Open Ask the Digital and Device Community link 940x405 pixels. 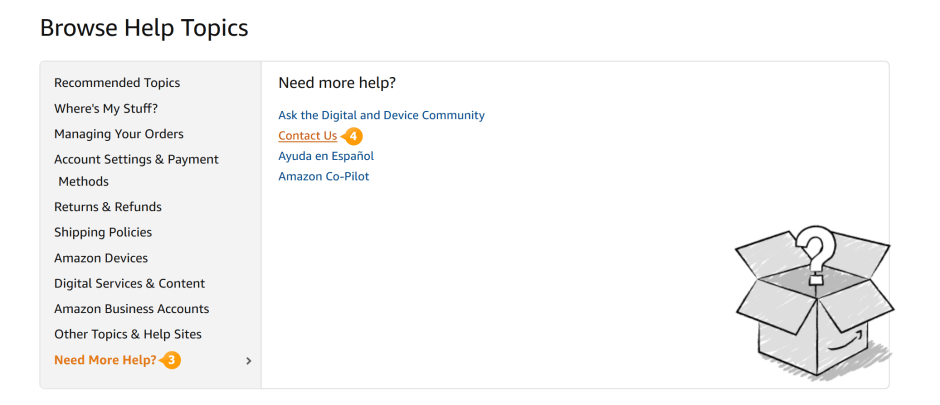[381, 115]
